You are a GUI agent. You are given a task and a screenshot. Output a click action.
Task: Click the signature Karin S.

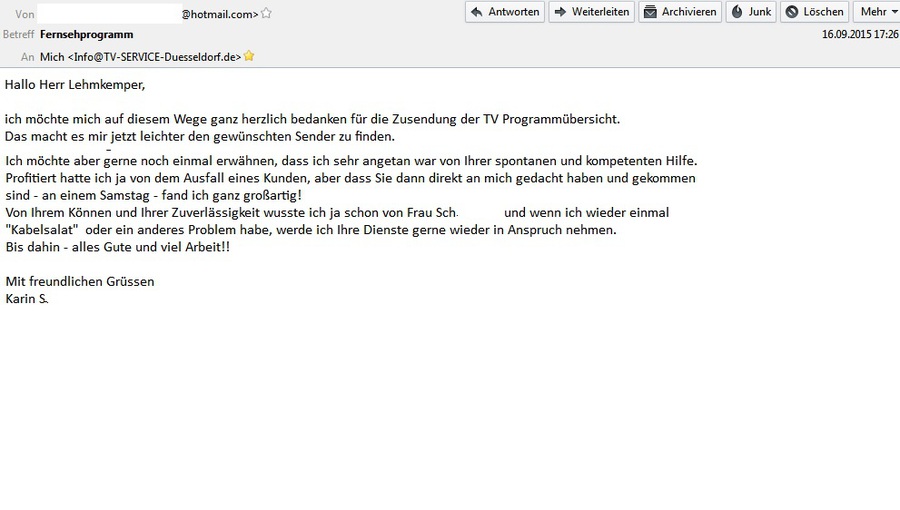pyautogui.click(x=27, y=298)
